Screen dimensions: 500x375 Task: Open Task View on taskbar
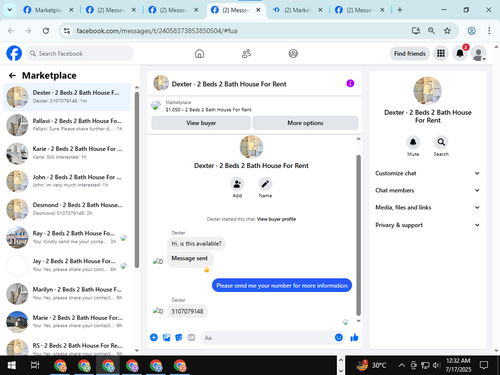click(35, 365)
